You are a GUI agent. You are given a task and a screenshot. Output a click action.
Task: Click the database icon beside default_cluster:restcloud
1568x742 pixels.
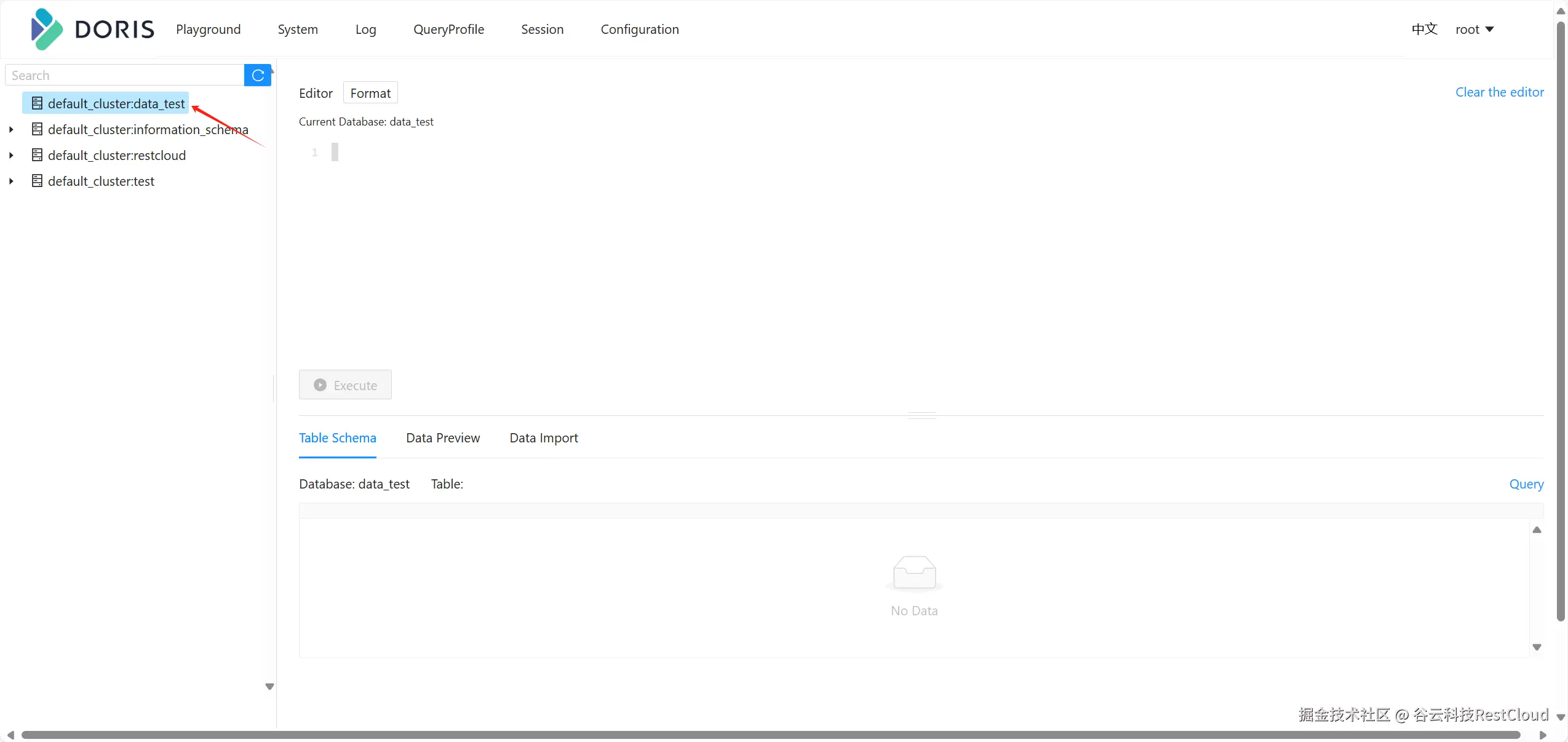coord(37,155)
